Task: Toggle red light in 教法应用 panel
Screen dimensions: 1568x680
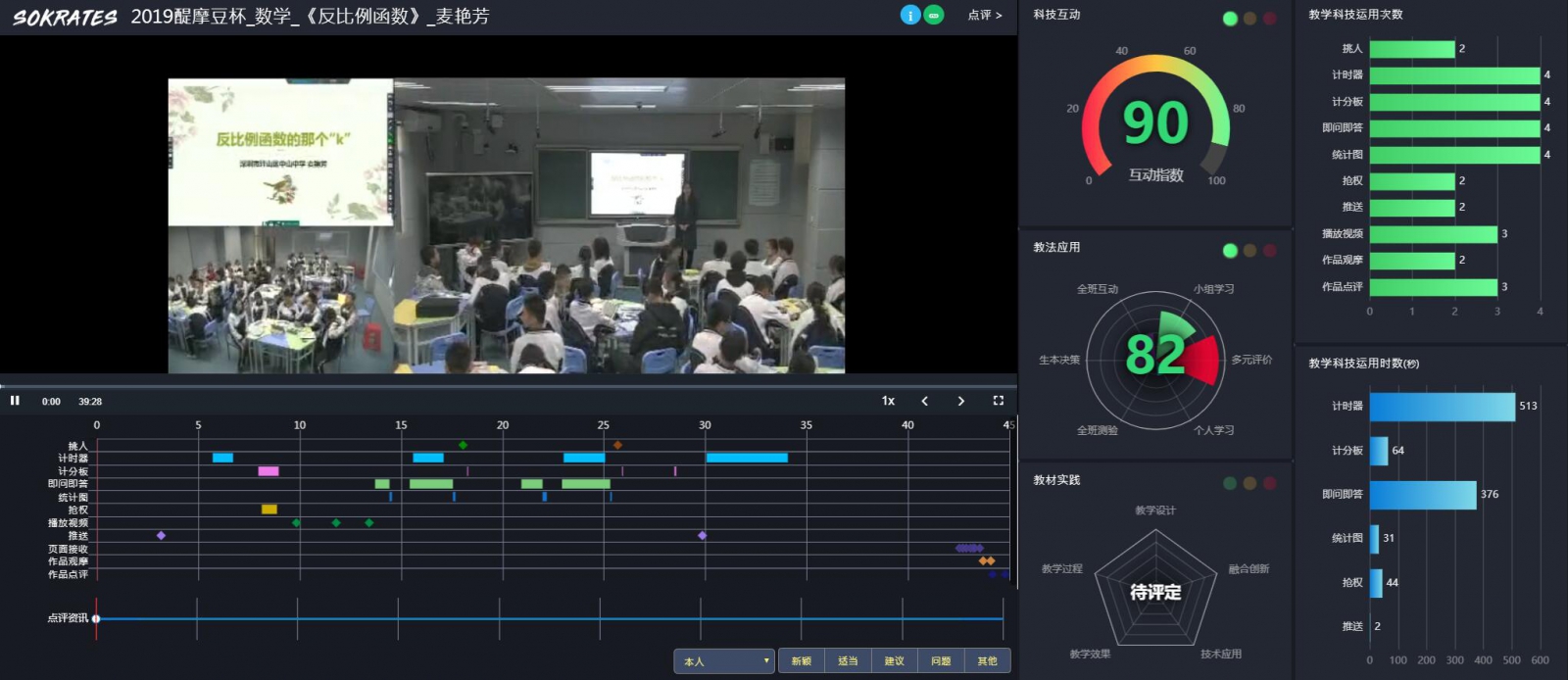Action: click(x=1269, y=251)
